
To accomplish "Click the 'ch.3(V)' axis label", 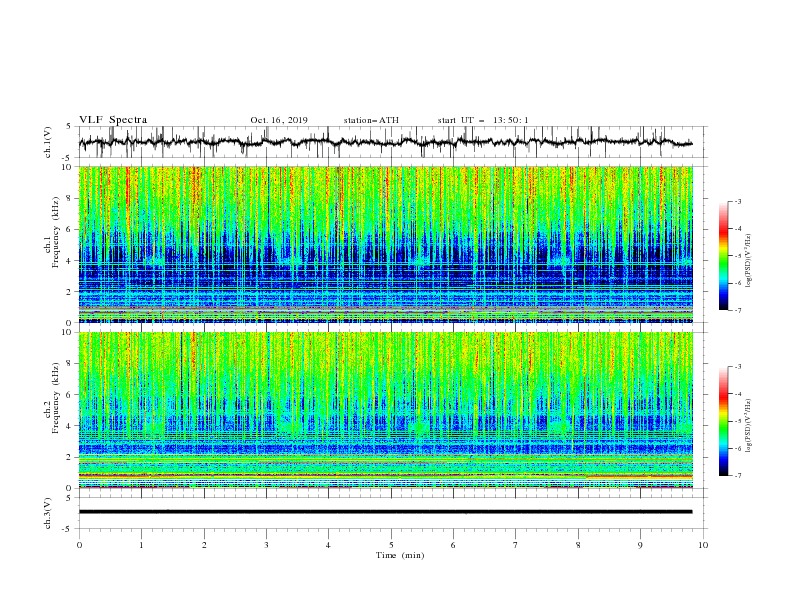I will coord(48,513).
